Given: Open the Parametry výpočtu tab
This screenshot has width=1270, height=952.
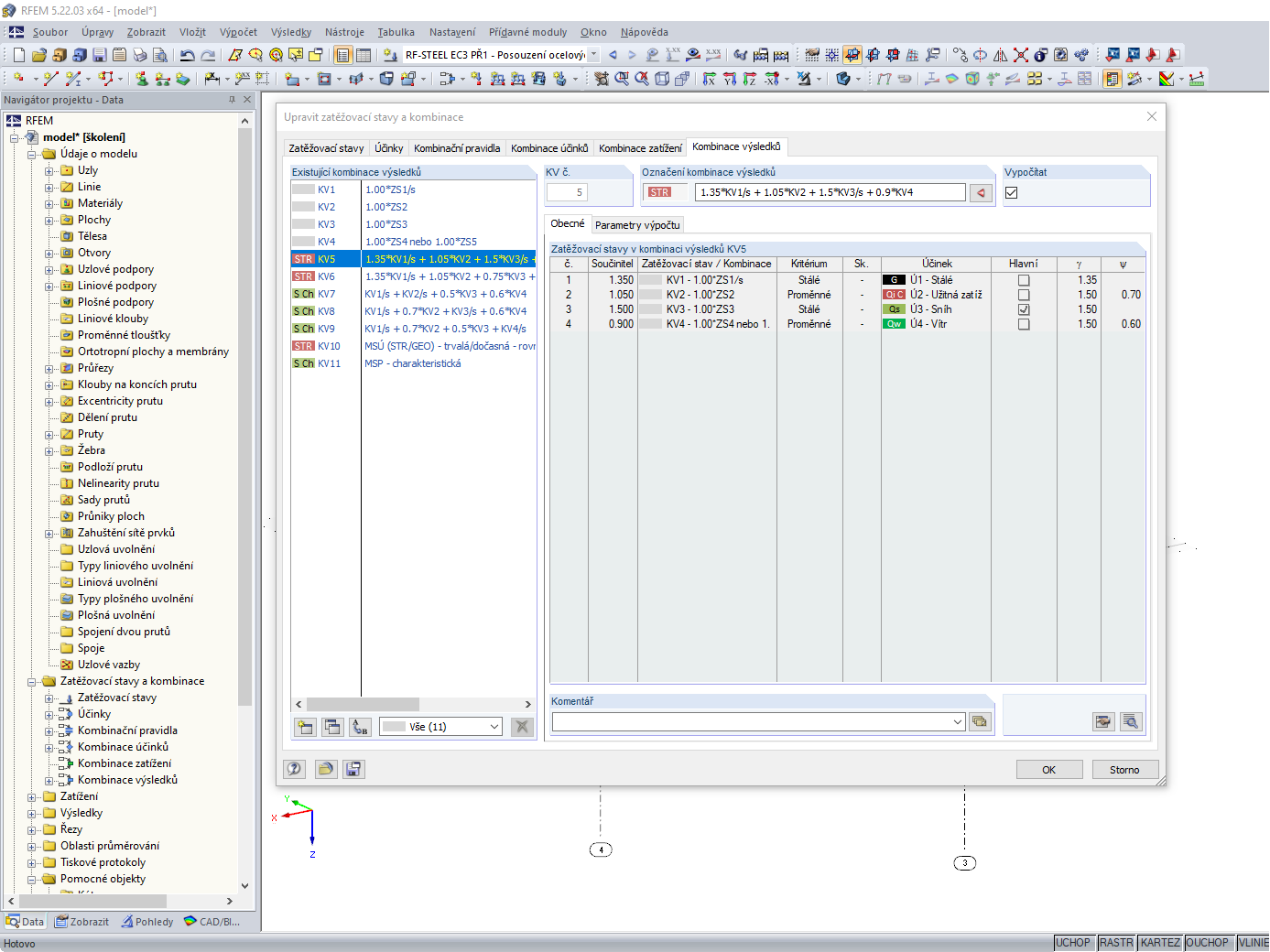Looking at the screenshot, I should pyautogui.click(x=637, y=225).
